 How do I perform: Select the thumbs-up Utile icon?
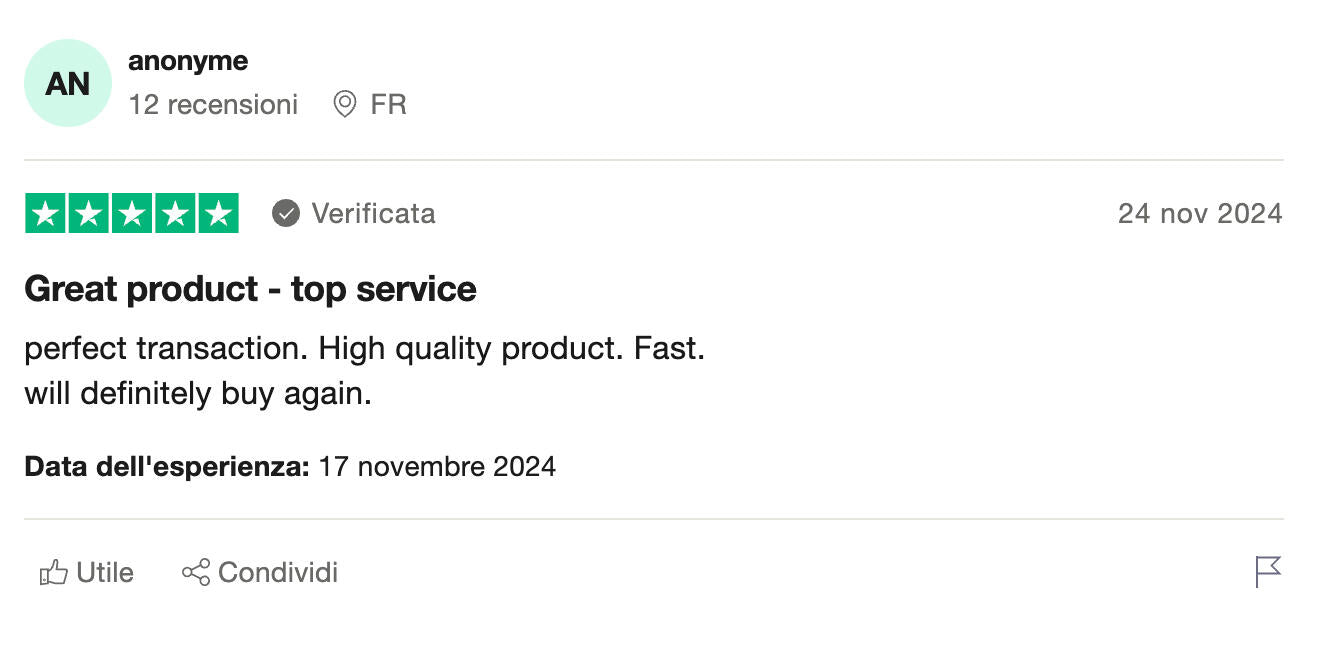point(53,573)
